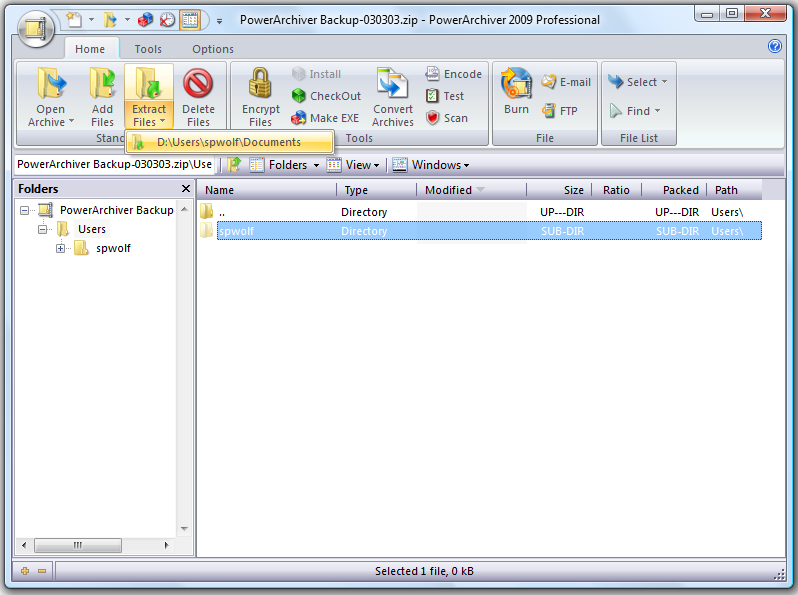Click the Add Files button

pyautogui.click(x=102, y=97)
